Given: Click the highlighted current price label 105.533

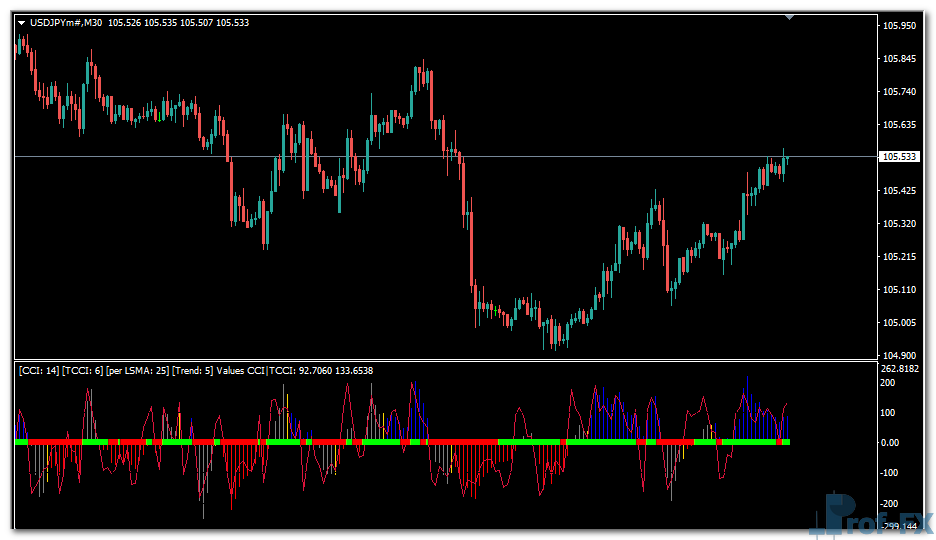Looking at the screenshot, I should click(x=900, y=157).
